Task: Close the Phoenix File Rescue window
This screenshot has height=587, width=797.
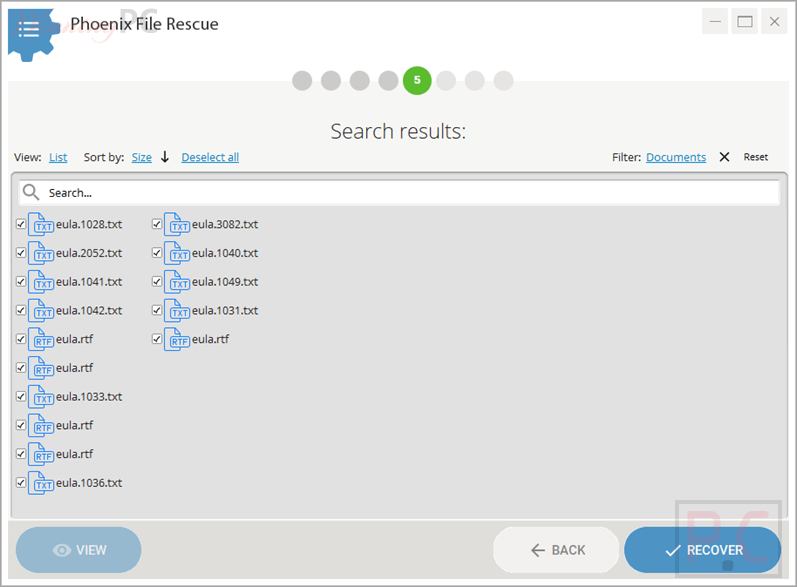Action: pos(774,21)
